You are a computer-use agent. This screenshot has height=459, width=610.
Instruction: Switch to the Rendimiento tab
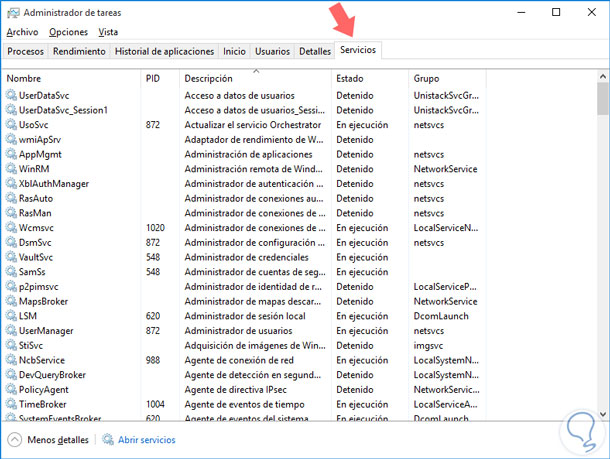(x=79, y=51)
